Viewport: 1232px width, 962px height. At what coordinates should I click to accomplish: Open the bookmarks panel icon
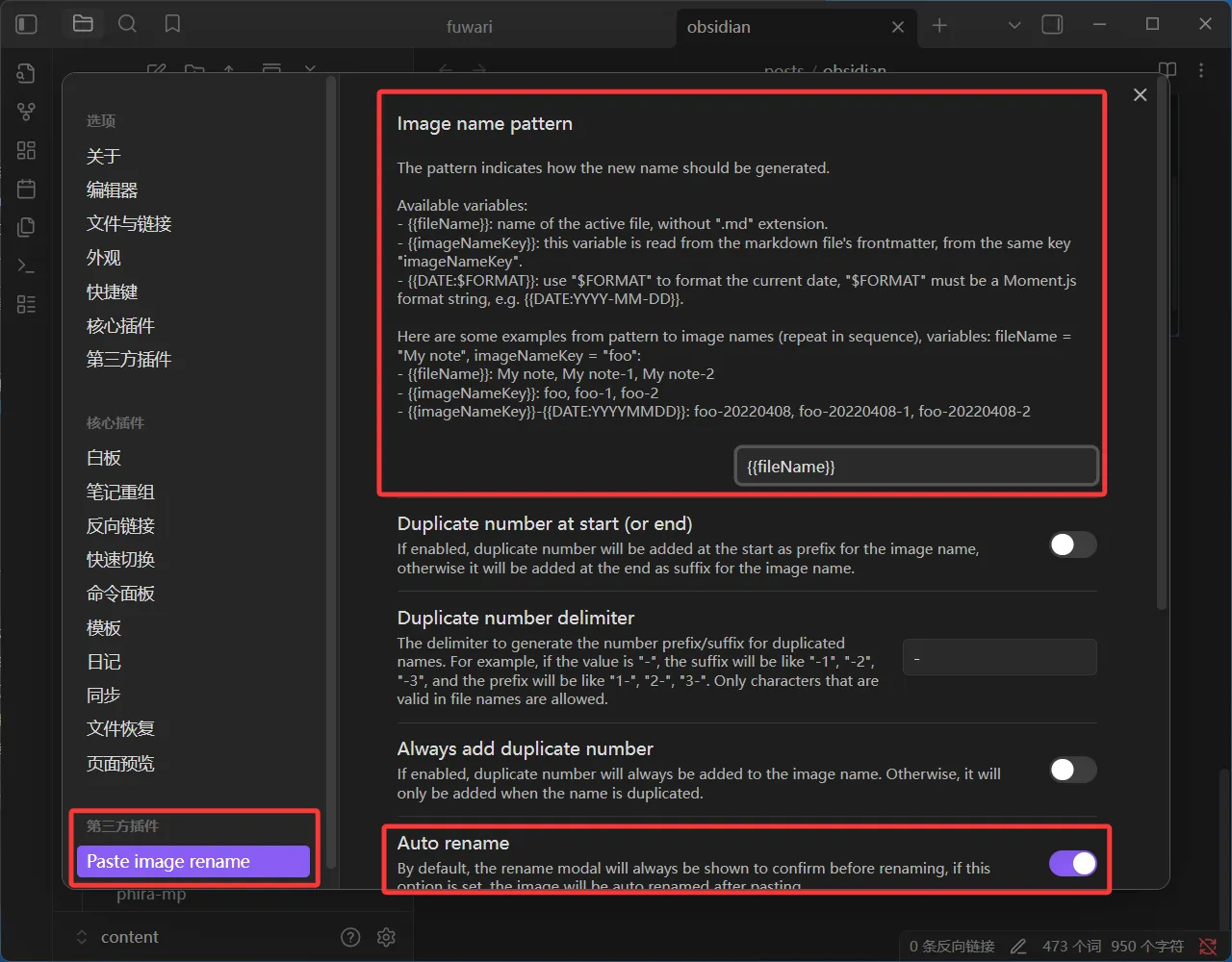click(172, 25)
